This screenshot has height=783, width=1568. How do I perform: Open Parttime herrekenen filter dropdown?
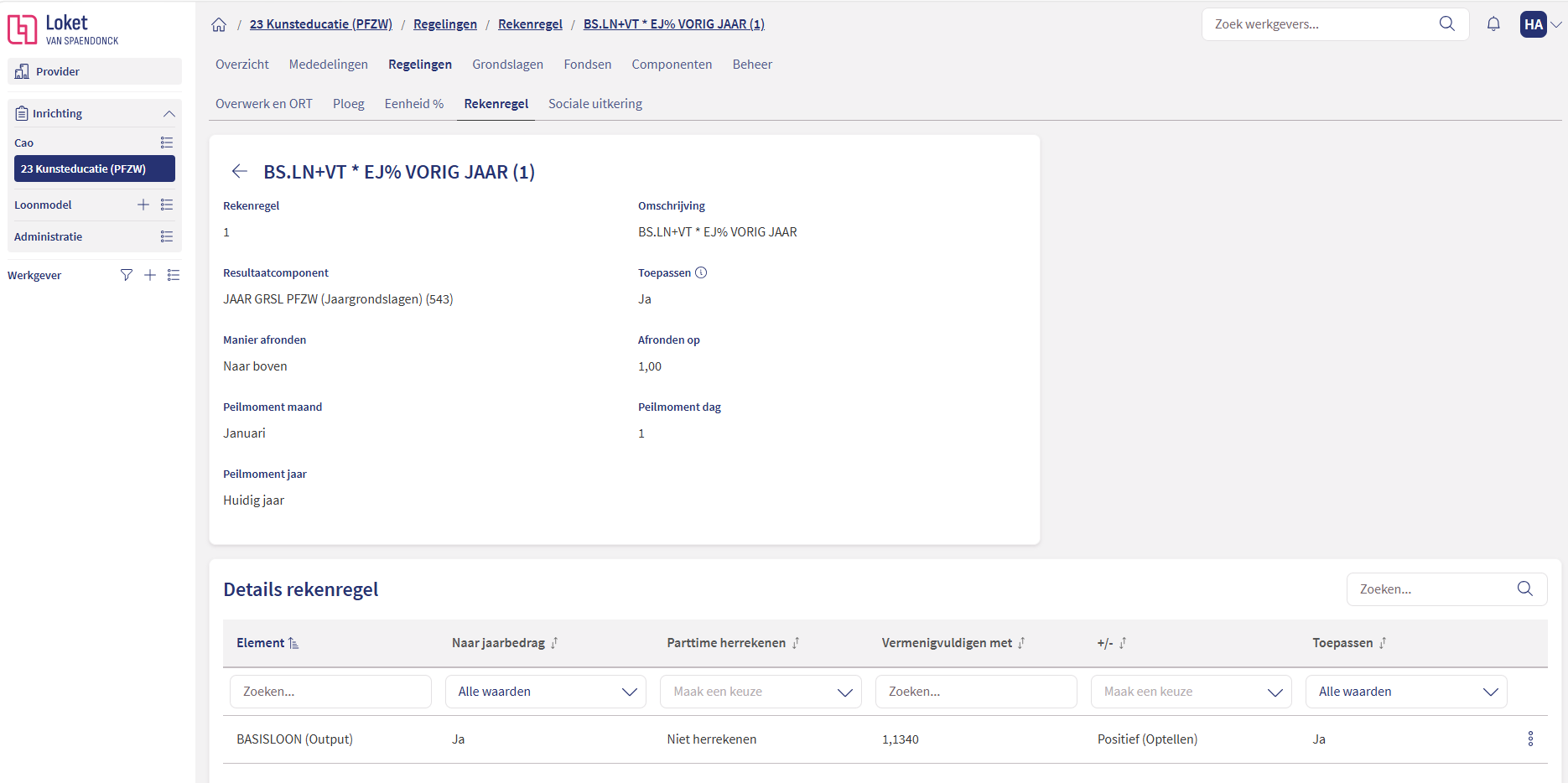point(761,692)
